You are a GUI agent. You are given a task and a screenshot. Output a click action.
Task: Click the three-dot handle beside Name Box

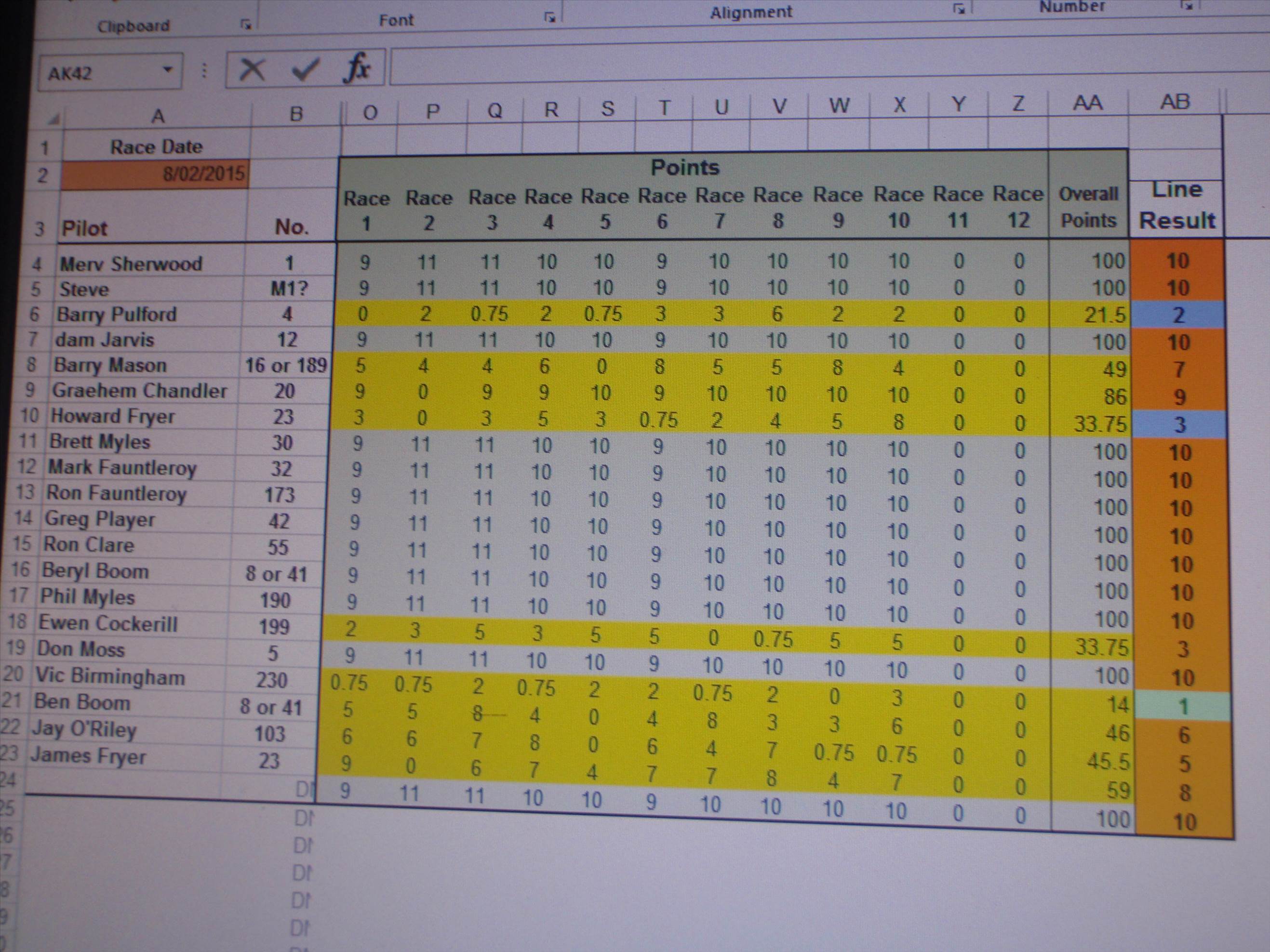coord(204,71)
